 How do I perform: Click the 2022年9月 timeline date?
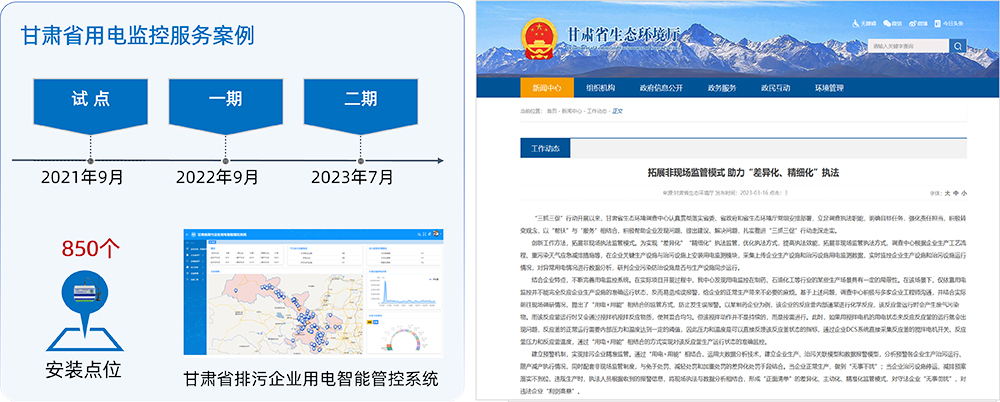coord(217,177)
